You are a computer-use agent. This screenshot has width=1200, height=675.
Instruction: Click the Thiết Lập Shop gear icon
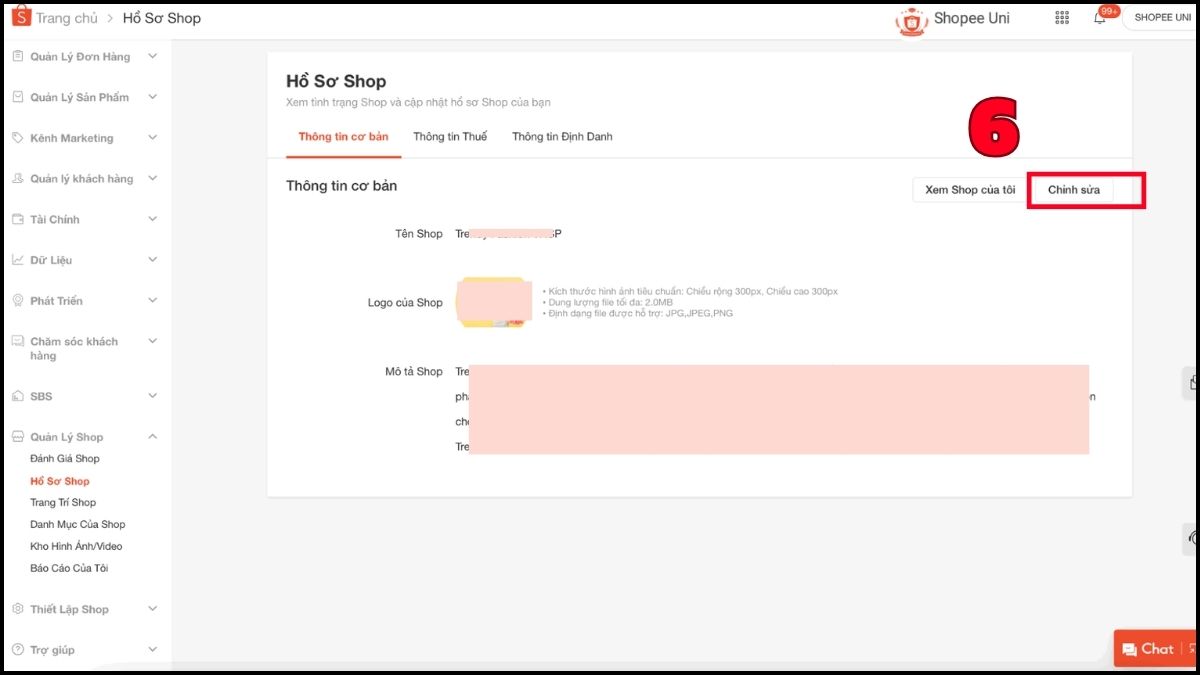pos(17,609)
